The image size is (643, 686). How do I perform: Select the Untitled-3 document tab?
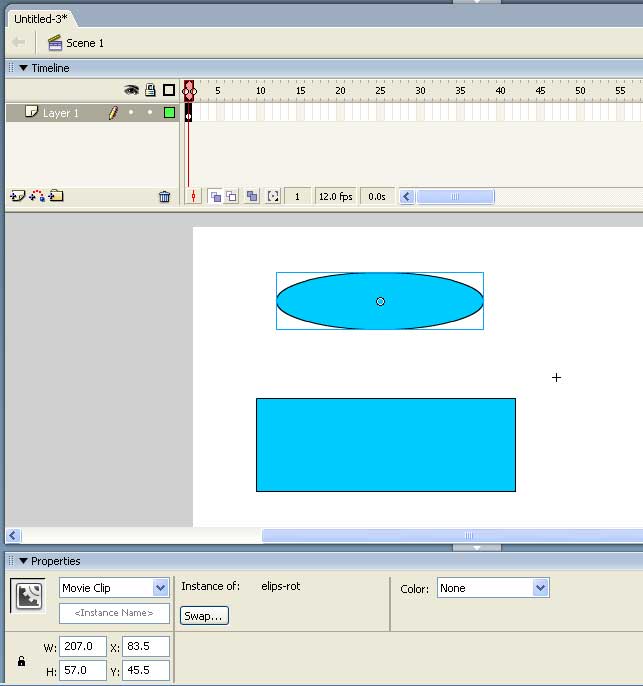(x=40, y=19)
